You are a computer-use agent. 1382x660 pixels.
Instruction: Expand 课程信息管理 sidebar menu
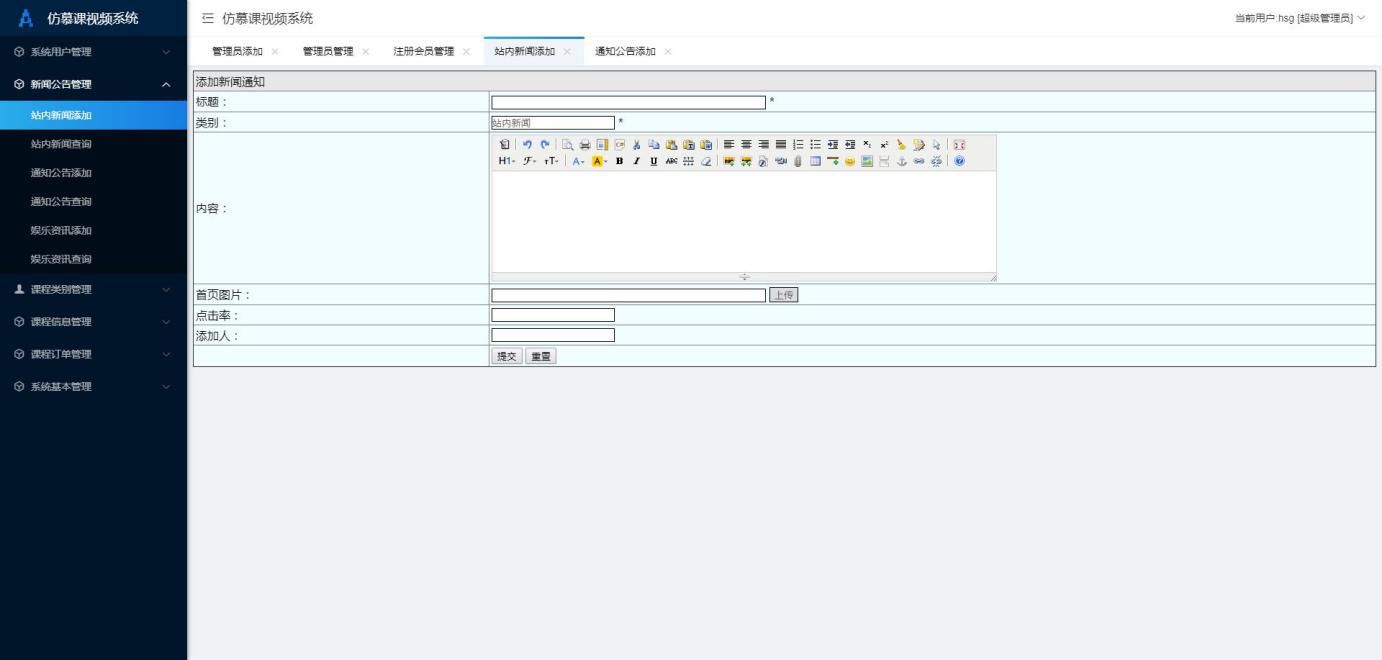tap(93, 322)
